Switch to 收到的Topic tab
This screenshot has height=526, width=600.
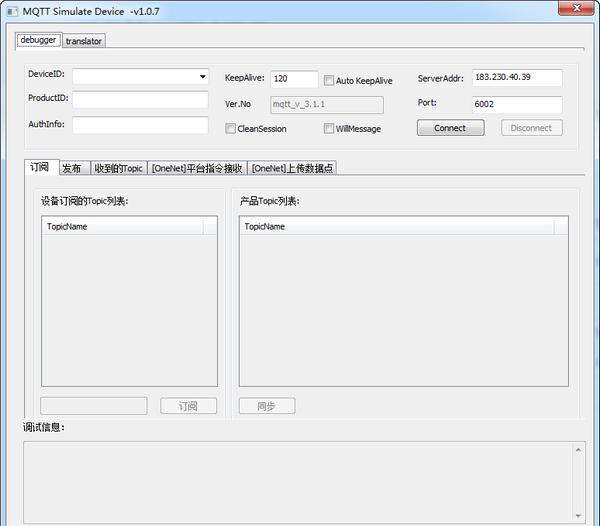(119, 168)
